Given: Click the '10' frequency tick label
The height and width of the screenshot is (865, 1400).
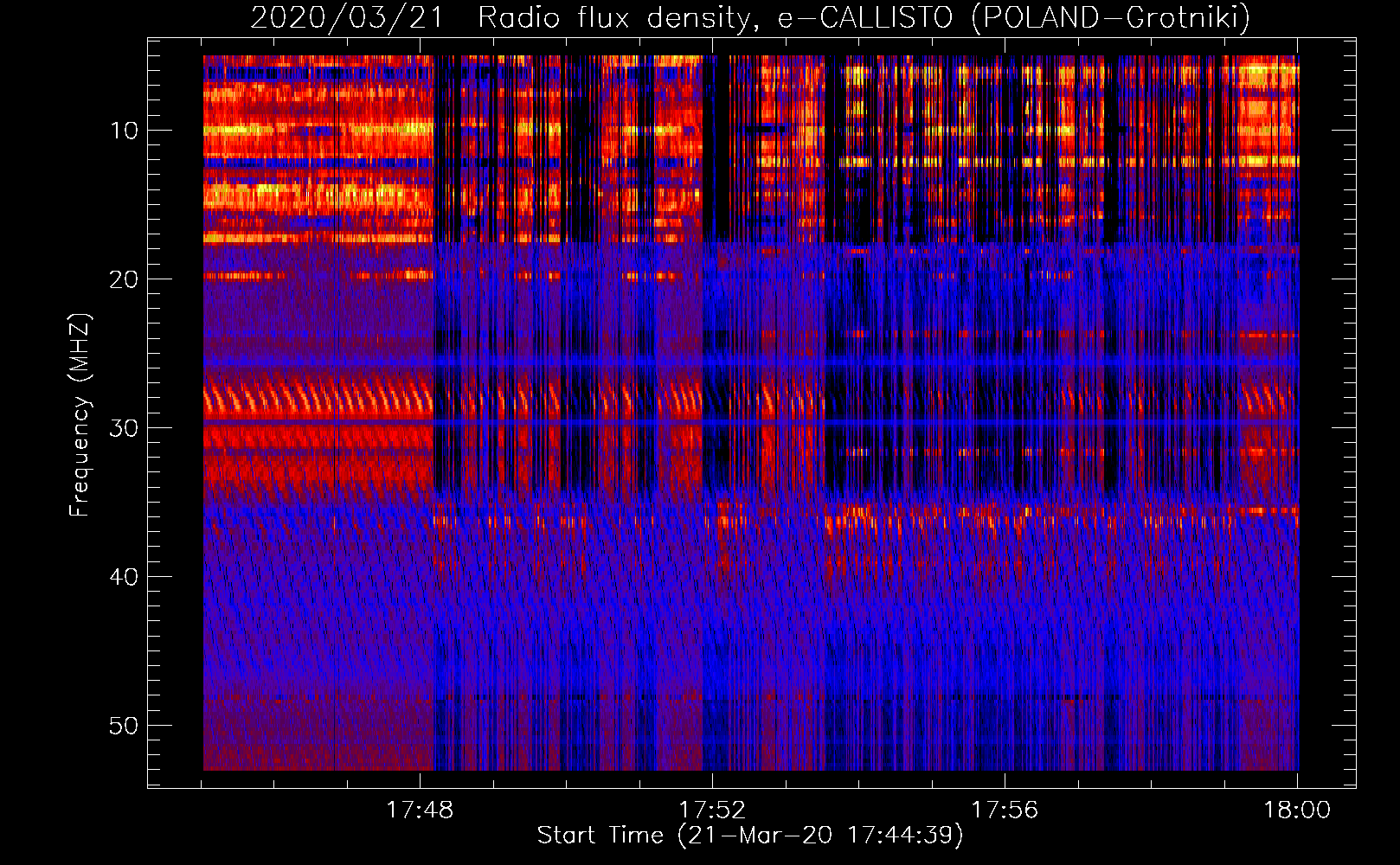Looking at the screenshot, I should (125, 131).
